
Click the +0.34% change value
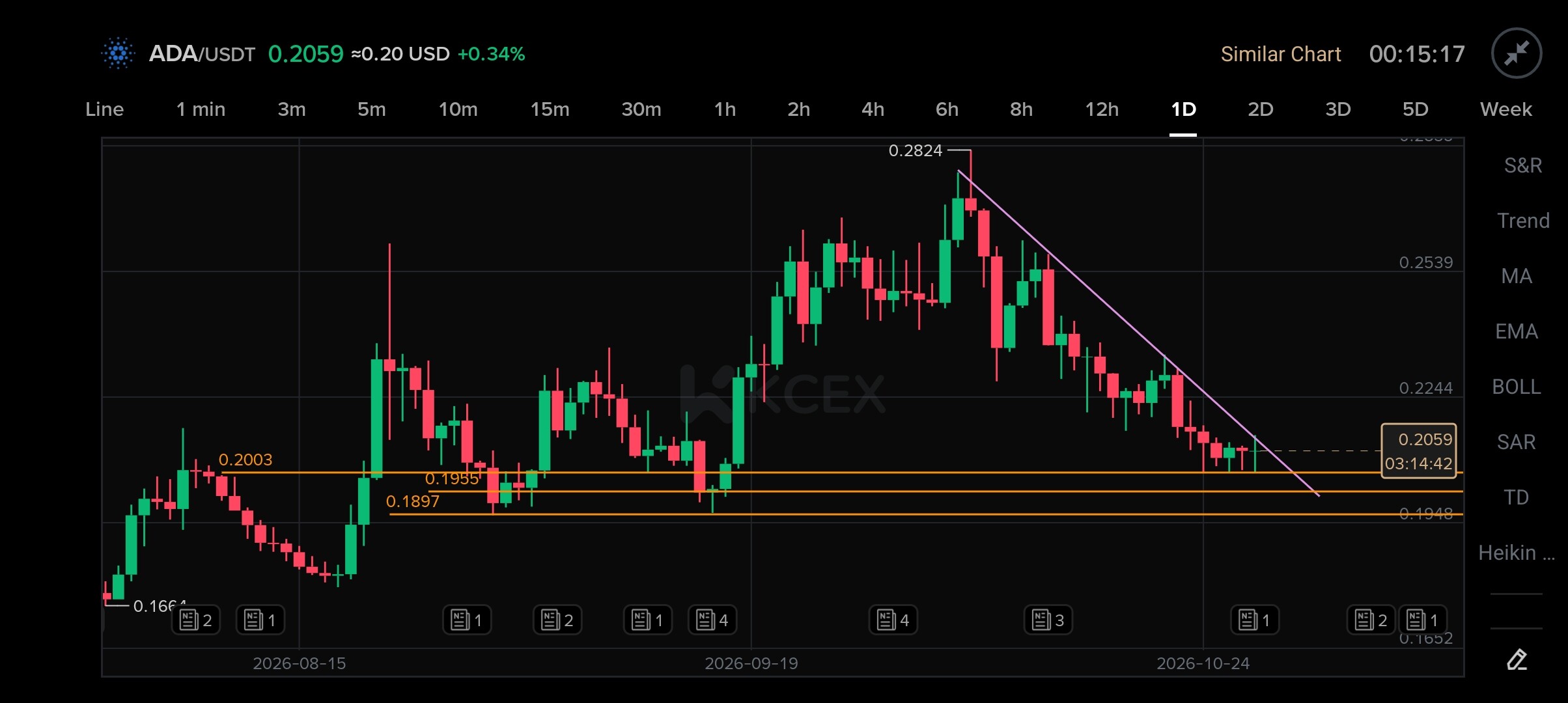[491, 53]
